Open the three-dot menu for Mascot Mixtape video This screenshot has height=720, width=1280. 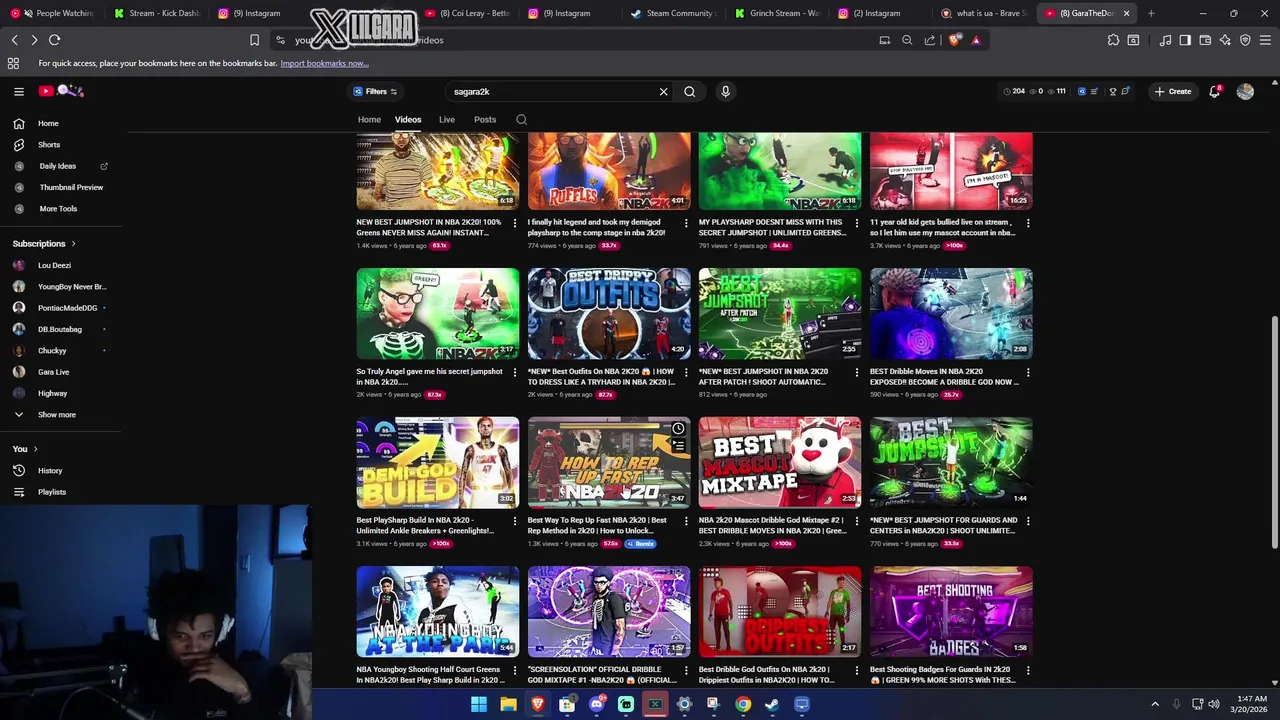[857, 520]
